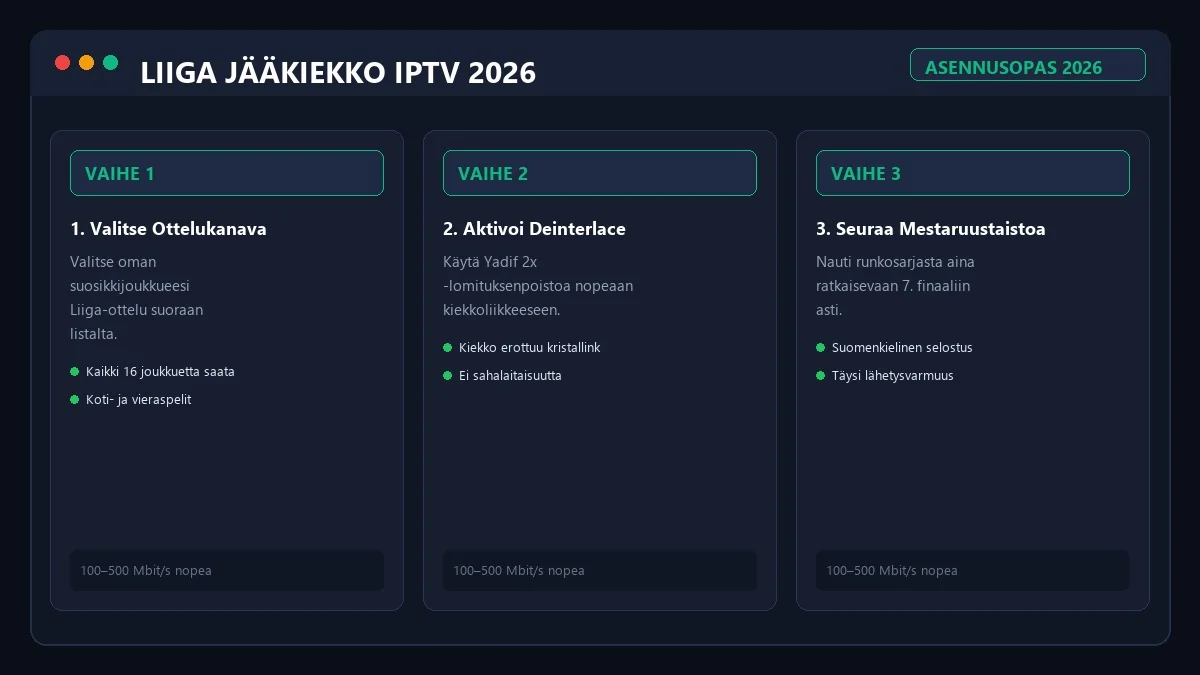Click green dot beside Kiekko erottuu

(448, 348)
